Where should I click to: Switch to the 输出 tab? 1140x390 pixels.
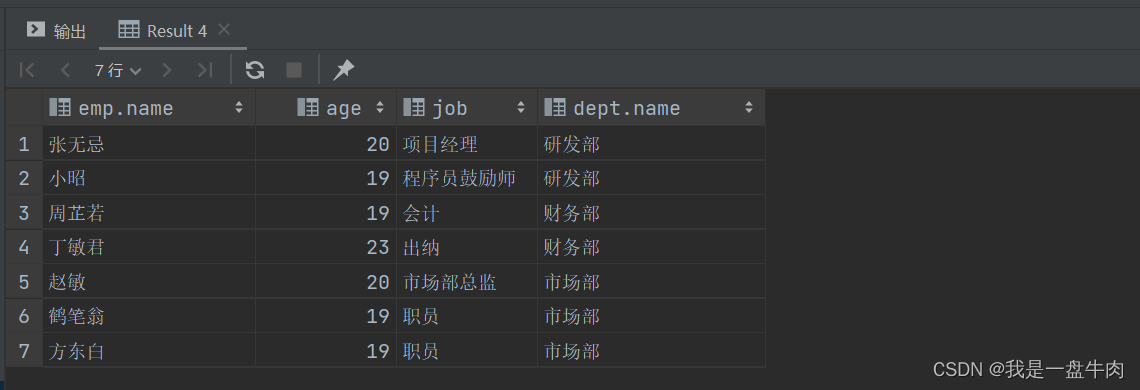[x=57, y=31]
